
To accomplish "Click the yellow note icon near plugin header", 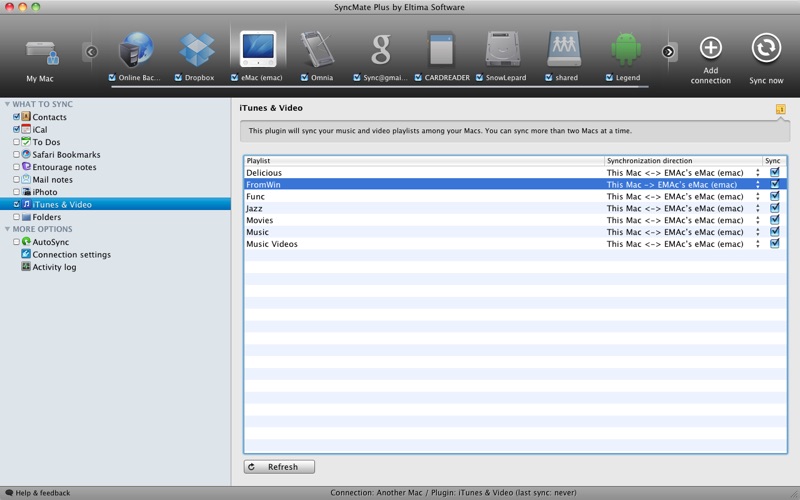I will [x=781, y=109].
